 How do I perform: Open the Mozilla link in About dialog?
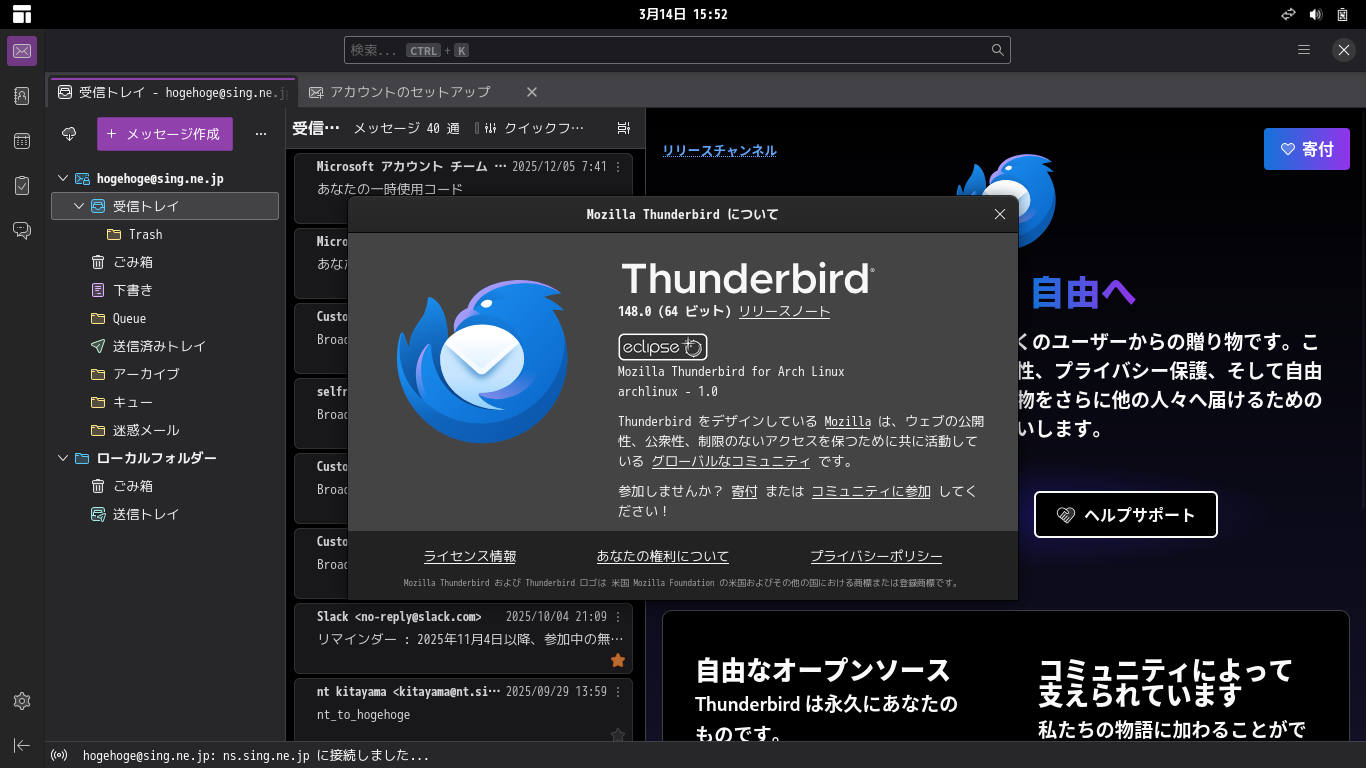coord(848,421)
